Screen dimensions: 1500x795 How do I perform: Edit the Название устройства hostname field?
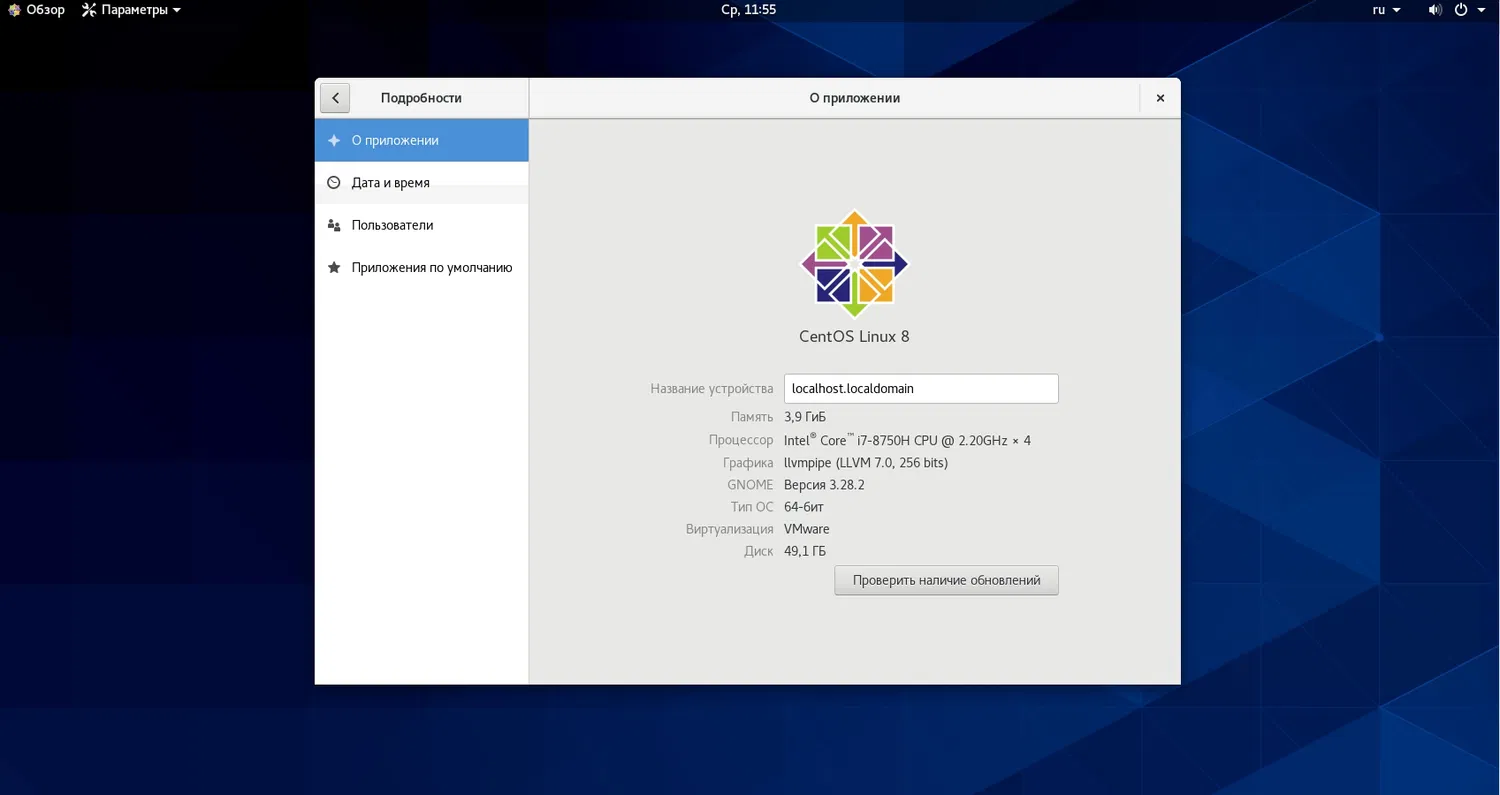921,388
